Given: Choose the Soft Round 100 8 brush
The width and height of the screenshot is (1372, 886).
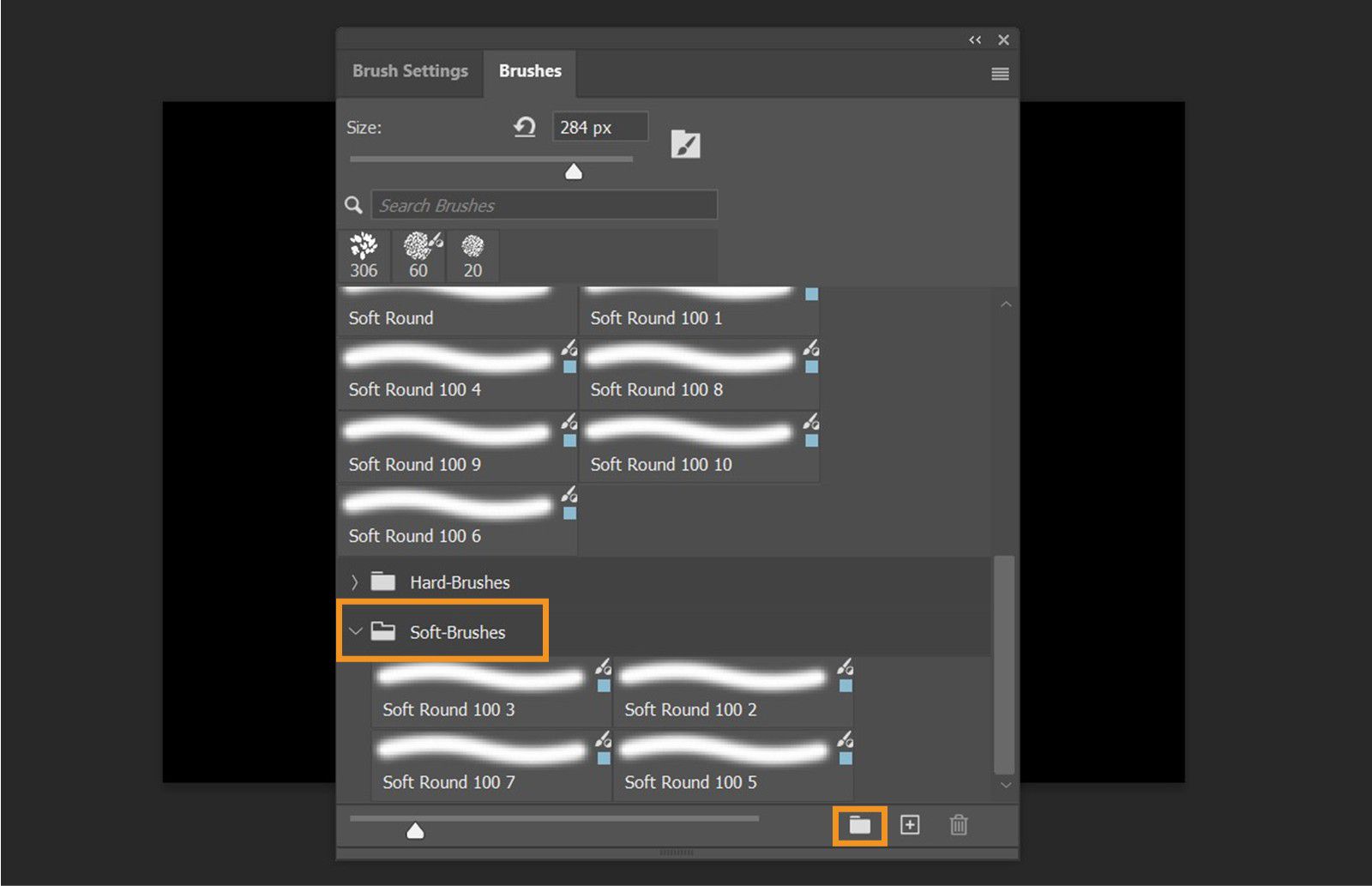Looking at the screenshot, I should tap(700, 372).
